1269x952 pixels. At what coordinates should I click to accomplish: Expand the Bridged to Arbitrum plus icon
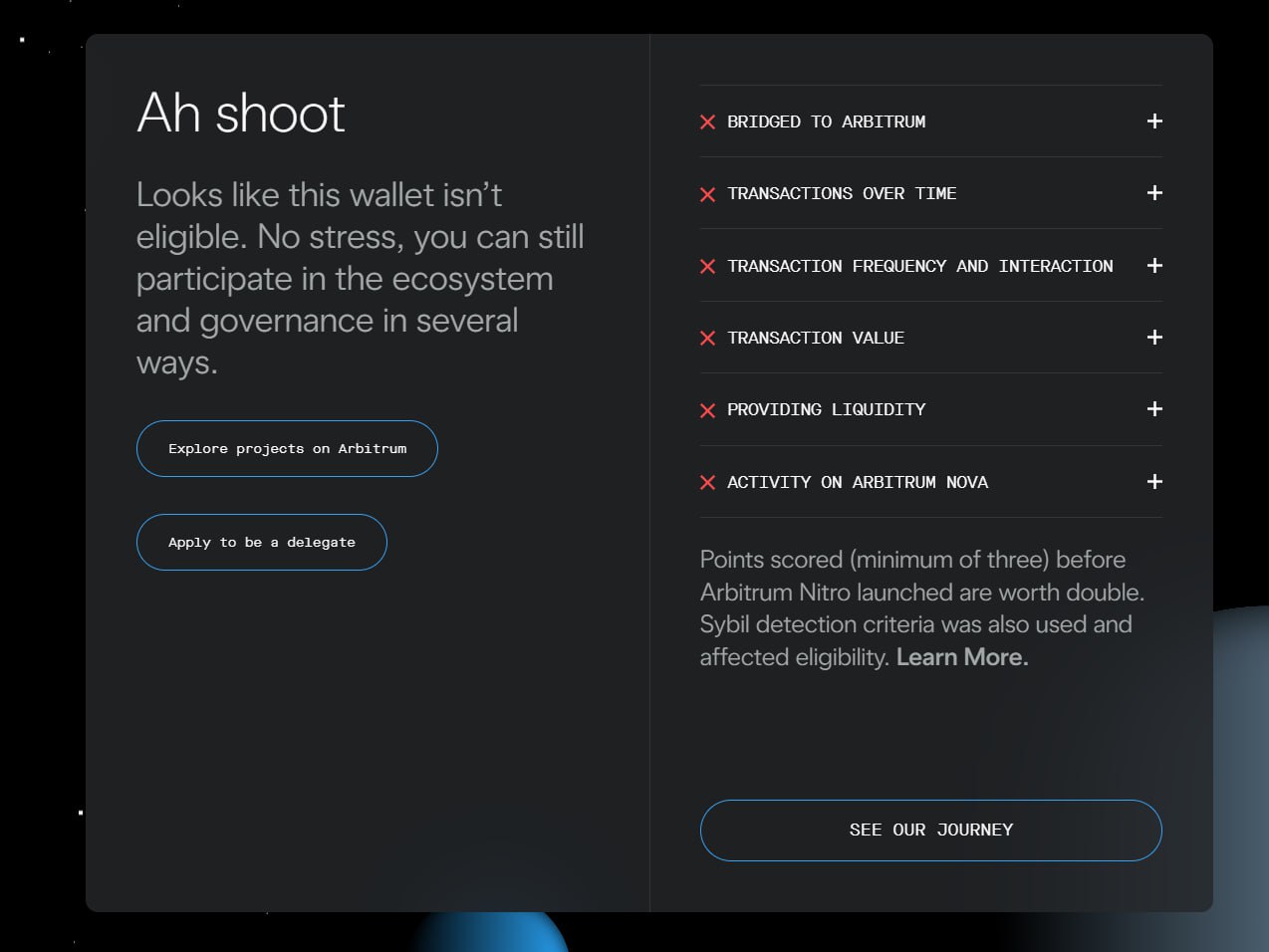(x=1154, y=121)
